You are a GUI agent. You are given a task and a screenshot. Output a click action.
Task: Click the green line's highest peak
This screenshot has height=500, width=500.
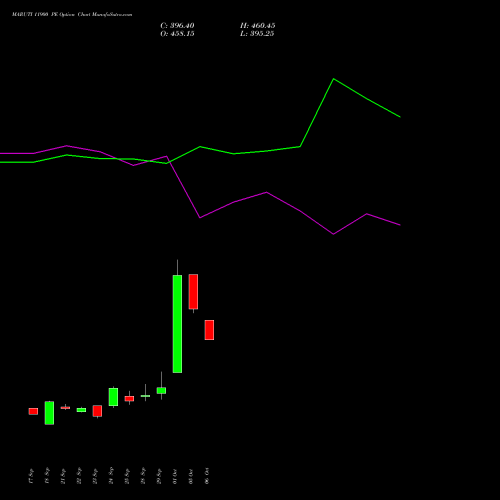(333, 79)
